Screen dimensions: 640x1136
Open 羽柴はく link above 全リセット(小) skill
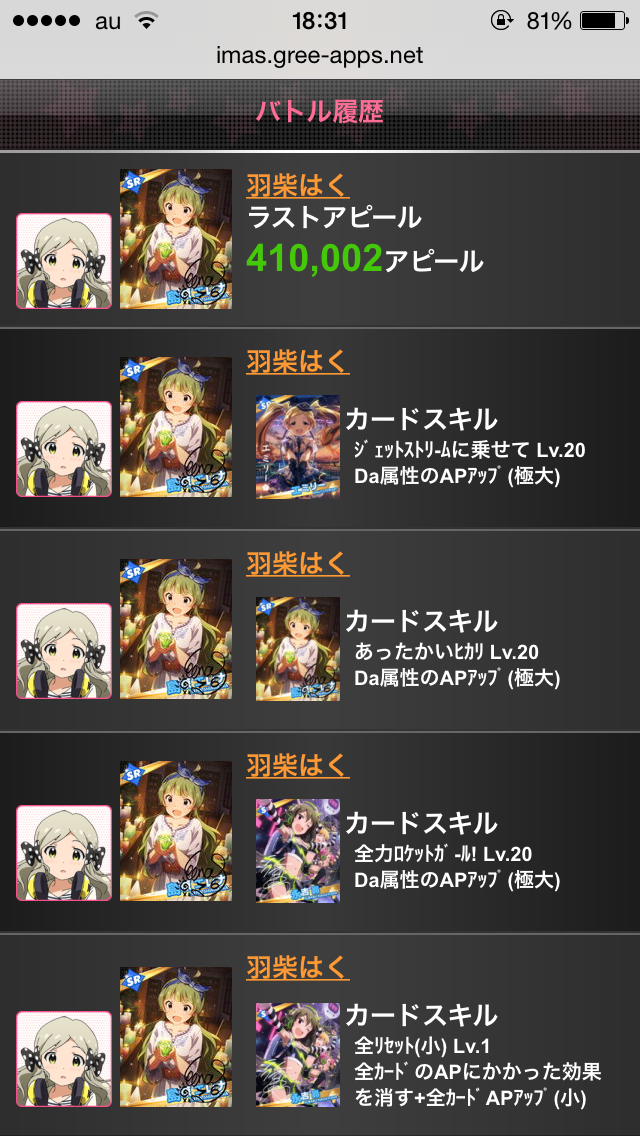pos(298,967)
